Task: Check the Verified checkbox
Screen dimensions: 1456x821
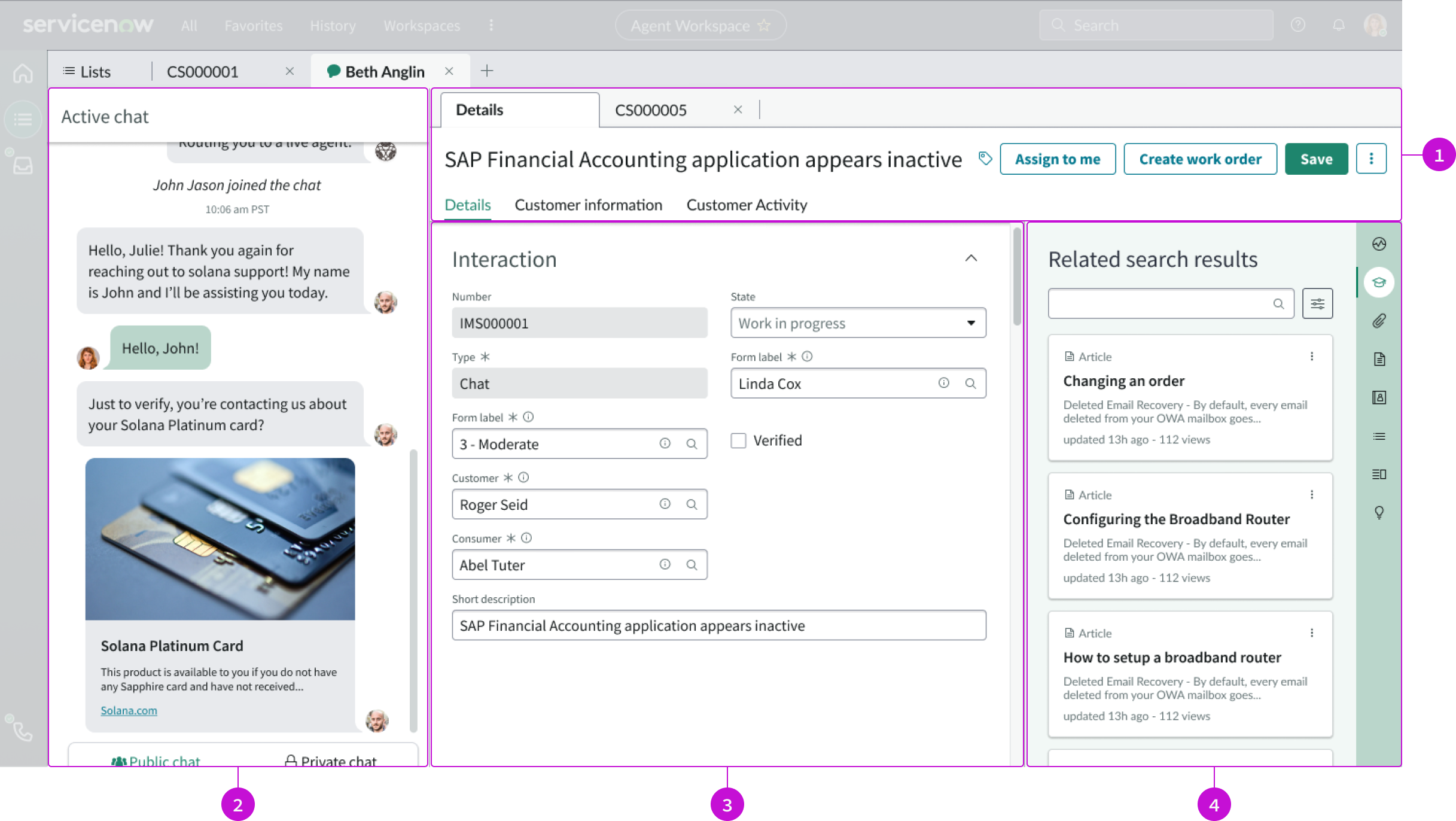Action: point(739,440)
